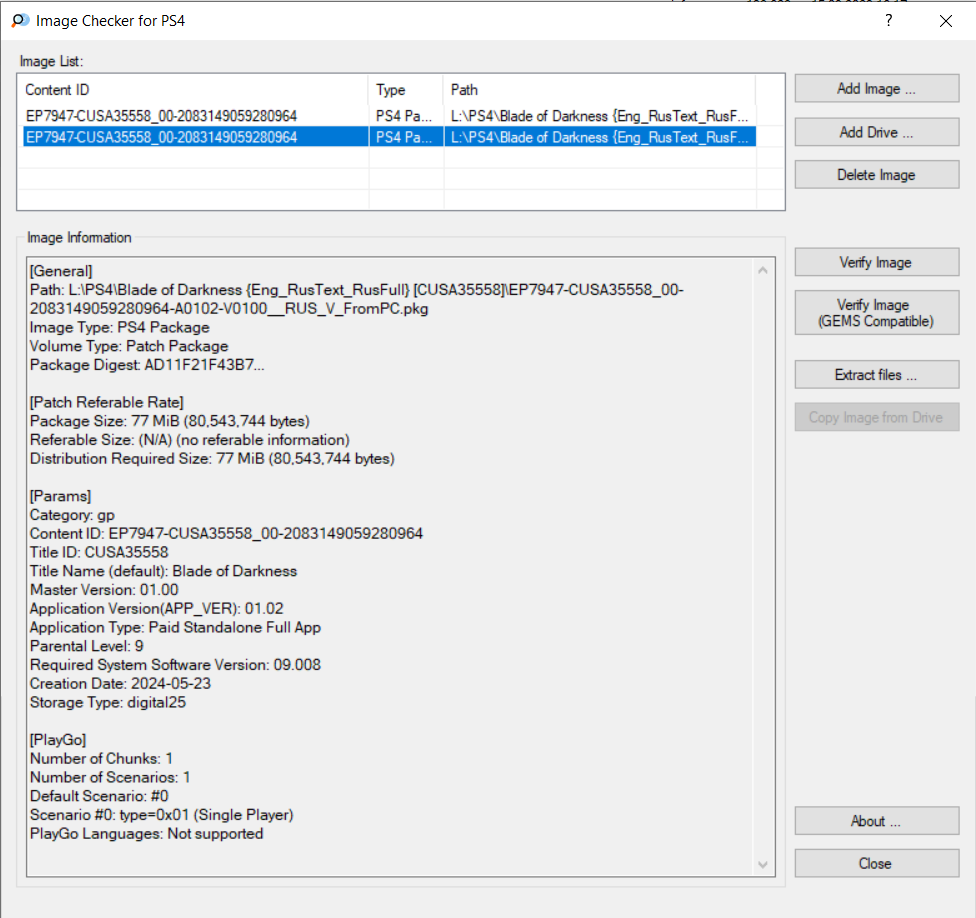Delete the selected image
Viewport: 976px width, 918px height.
[x=876, y=175]
